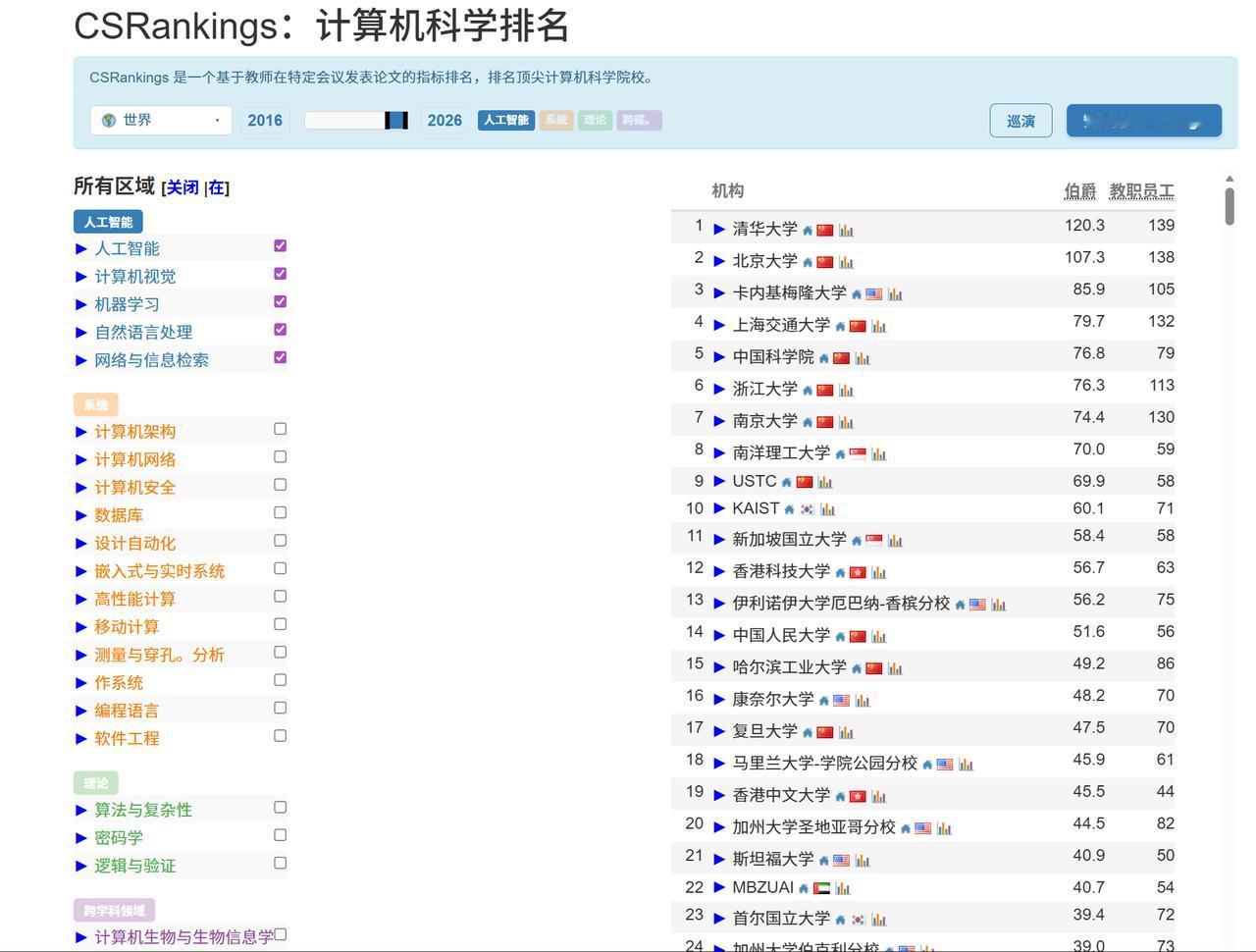This screenshot has height=952, width=1256.
Task: Open the bar chart icon for 上海交通大学
Action: pyautogui.click(x=878, y=326)
